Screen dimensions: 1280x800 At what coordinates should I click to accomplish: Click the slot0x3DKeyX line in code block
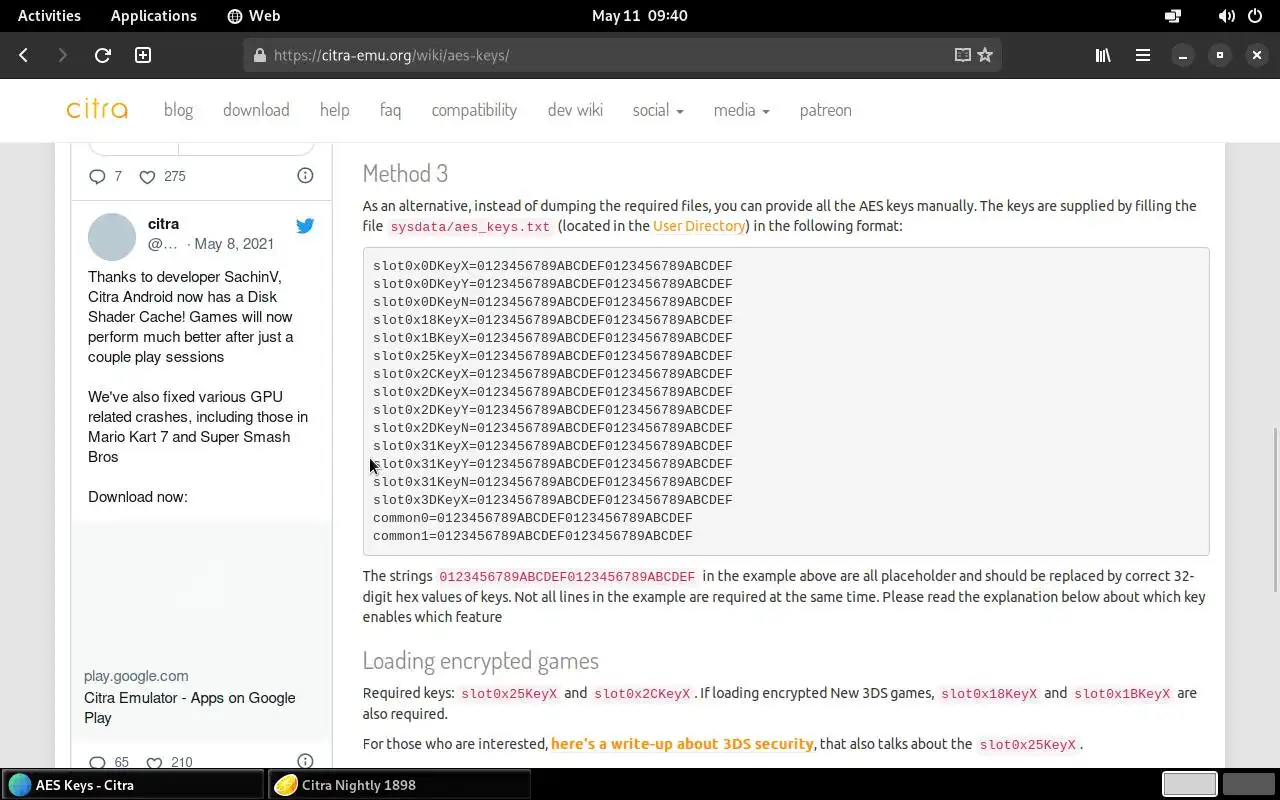coord(553,500)
